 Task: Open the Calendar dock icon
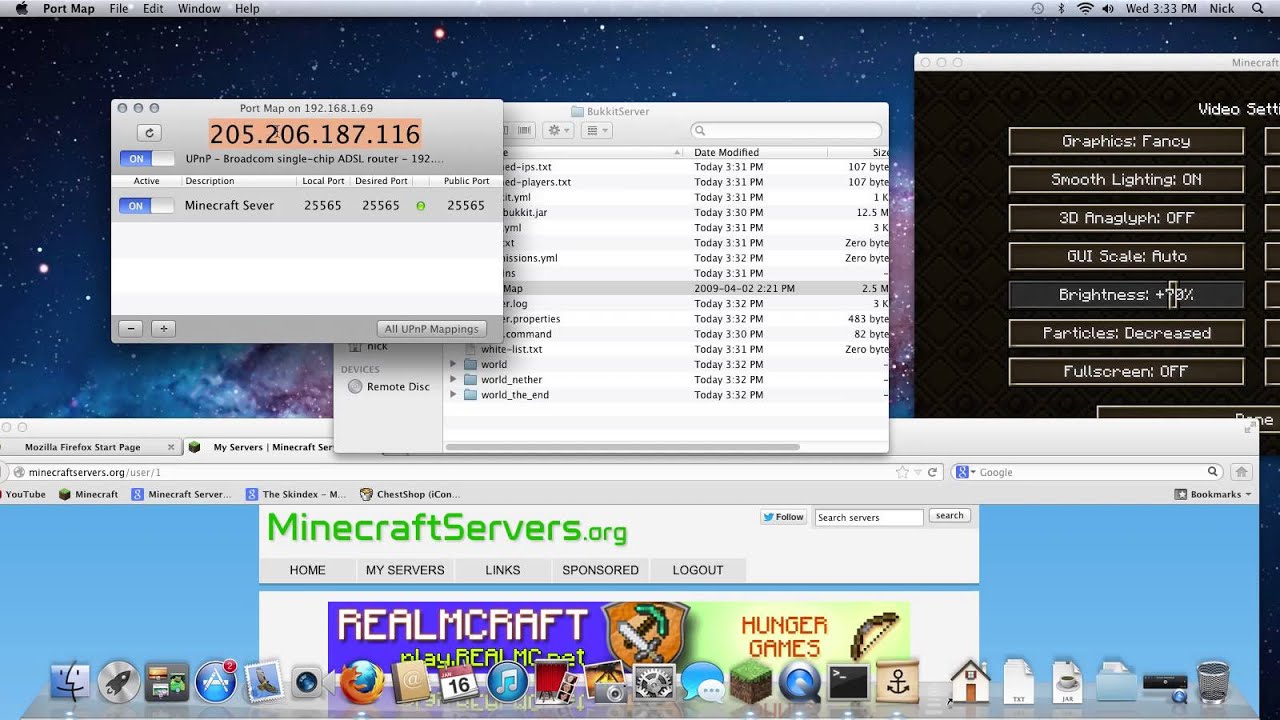click(x=459, y=684)
